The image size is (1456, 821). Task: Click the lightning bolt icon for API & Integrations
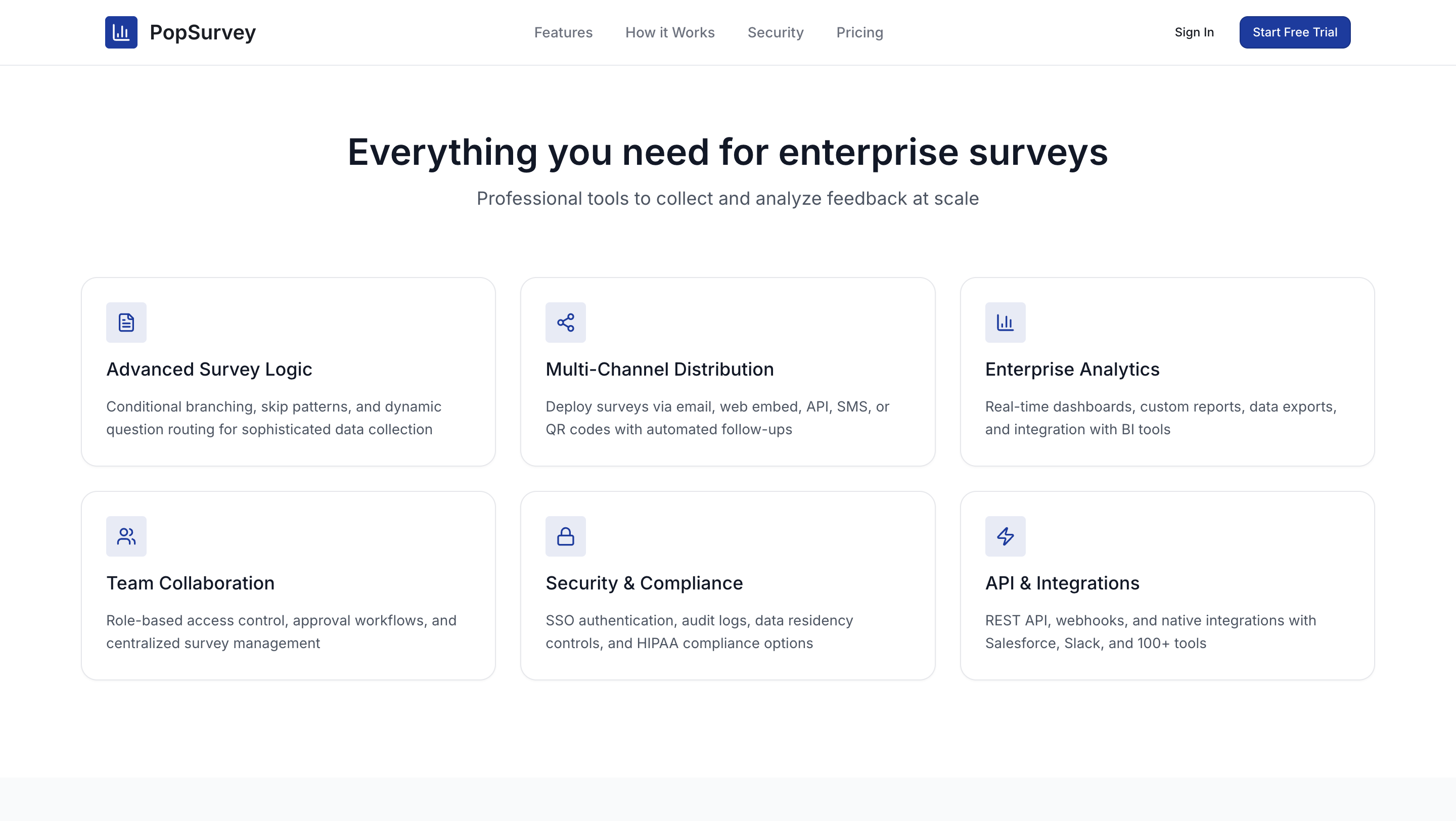coord(1005,536)
